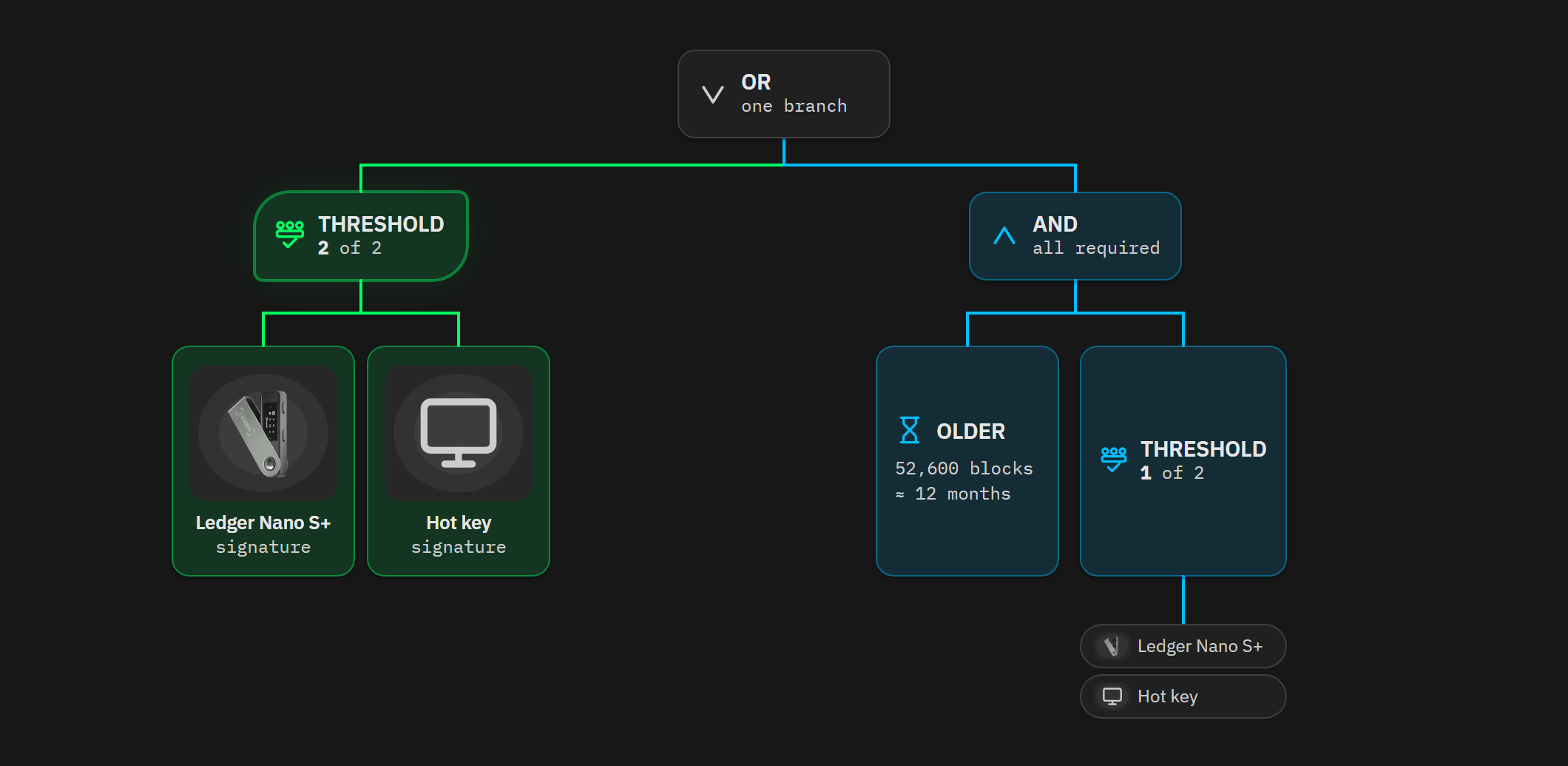Click the '1 of 2' threshold count
Viewport: 1568px width, 766px height.
tap(1172, 473)
